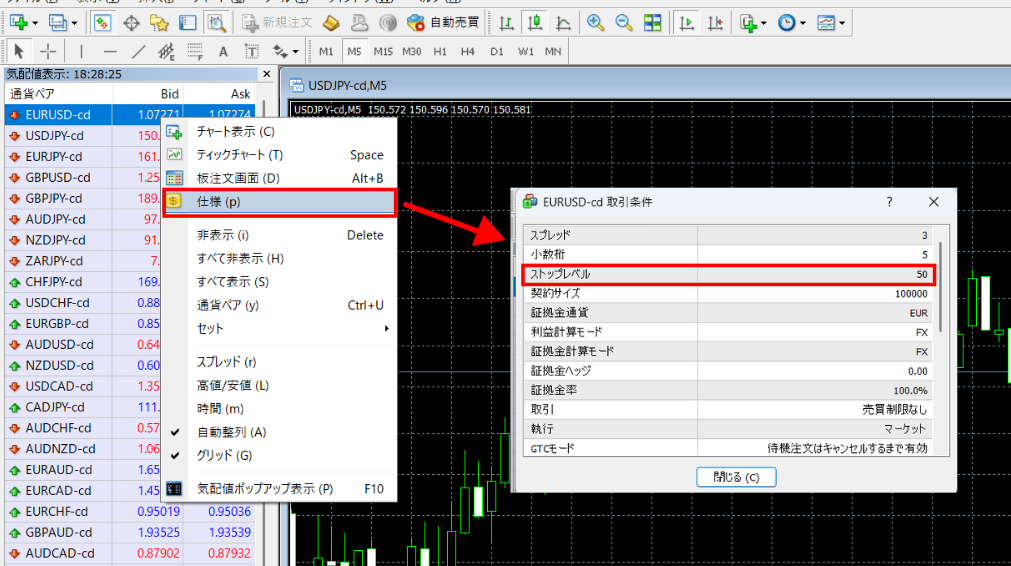Expand the セット submenu
Viewport: 1011px width, 566px height.
[x=290, y=328]
